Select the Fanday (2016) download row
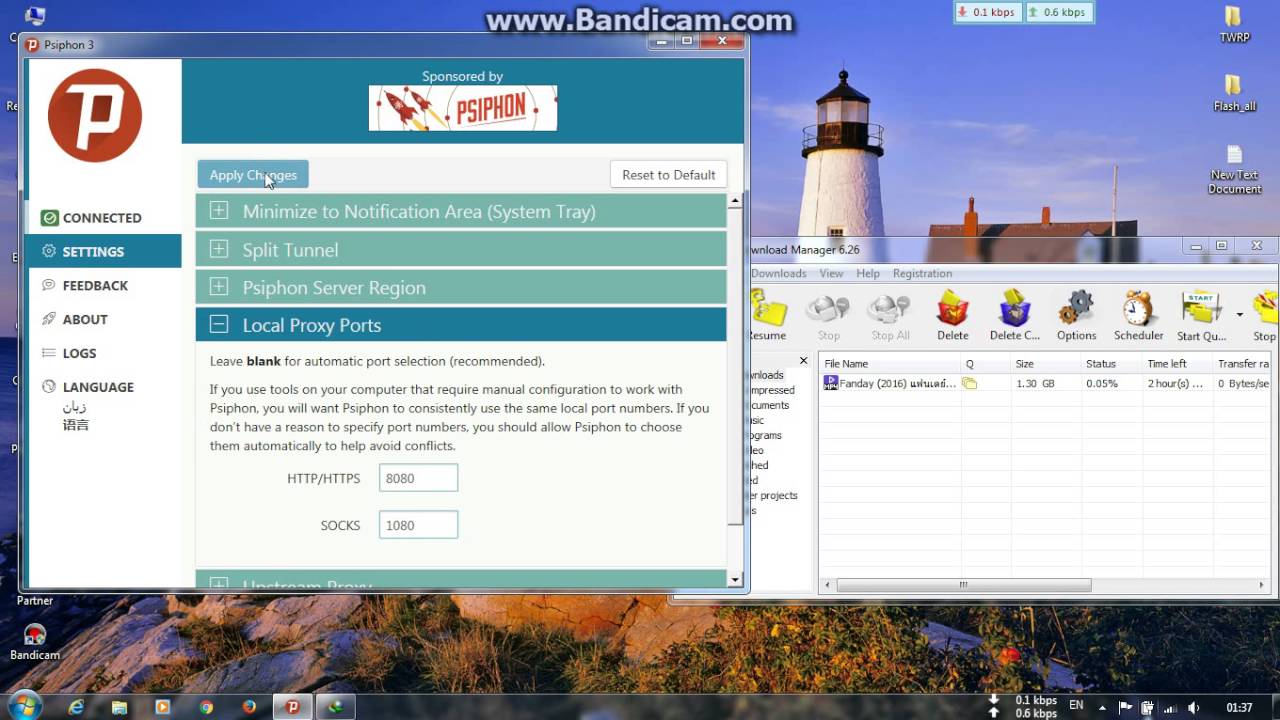The image size is (1280, 720). (1044, 383)
